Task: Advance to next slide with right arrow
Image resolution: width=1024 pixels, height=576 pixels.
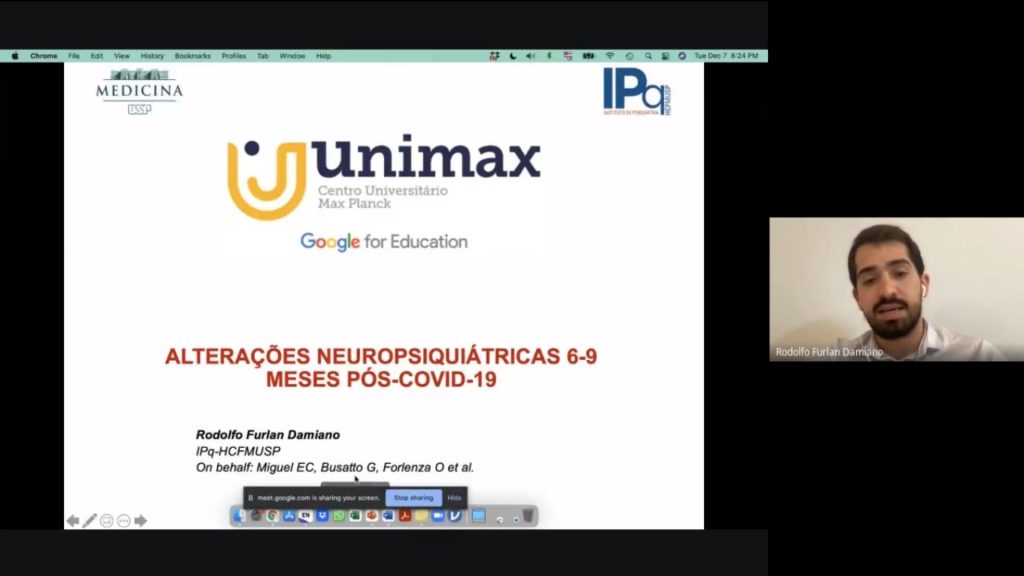Action: [141, 521]
